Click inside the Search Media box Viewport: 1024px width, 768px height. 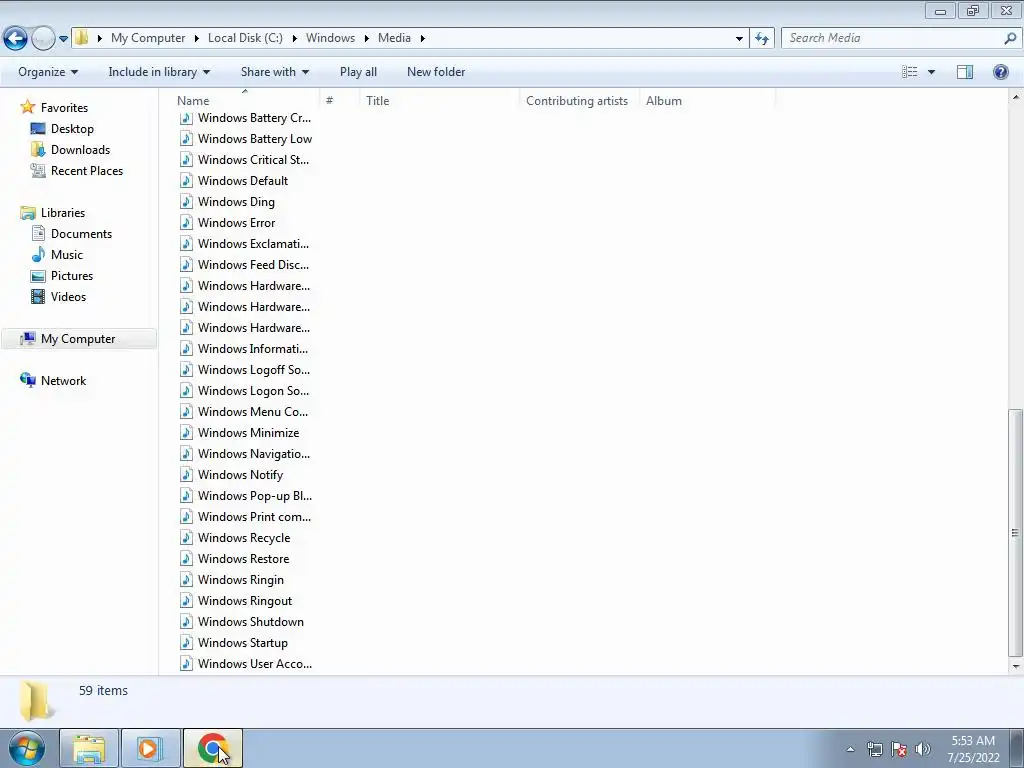[x=891, y=38]
